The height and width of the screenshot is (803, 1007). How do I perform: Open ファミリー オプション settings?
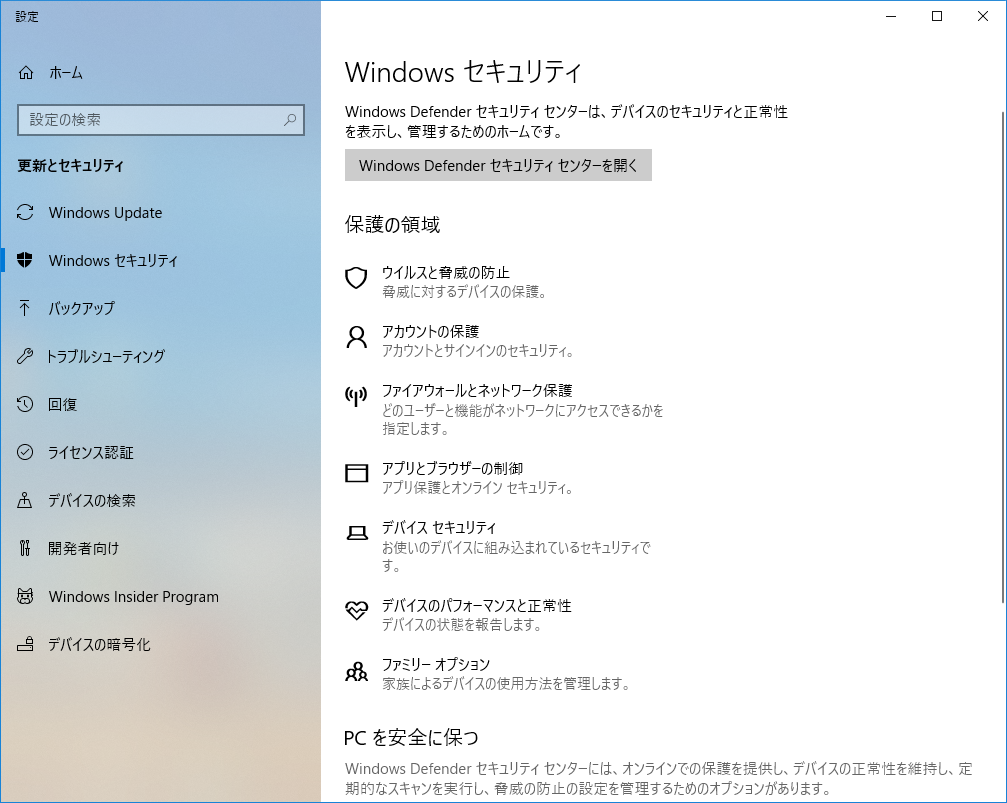coord(436,664)
